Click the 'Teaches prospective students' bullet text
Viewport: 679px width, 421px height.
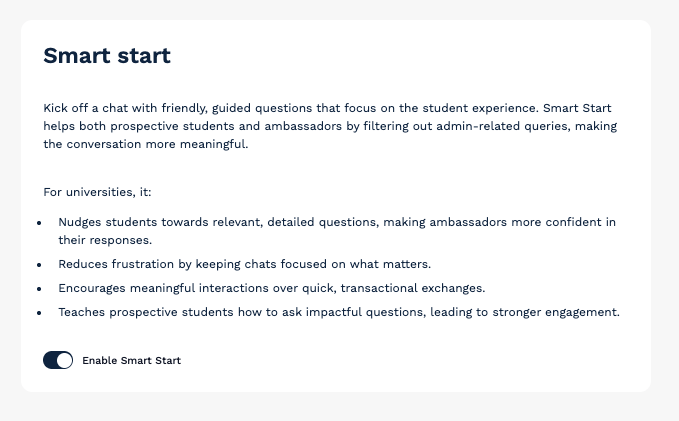point(339,312)
